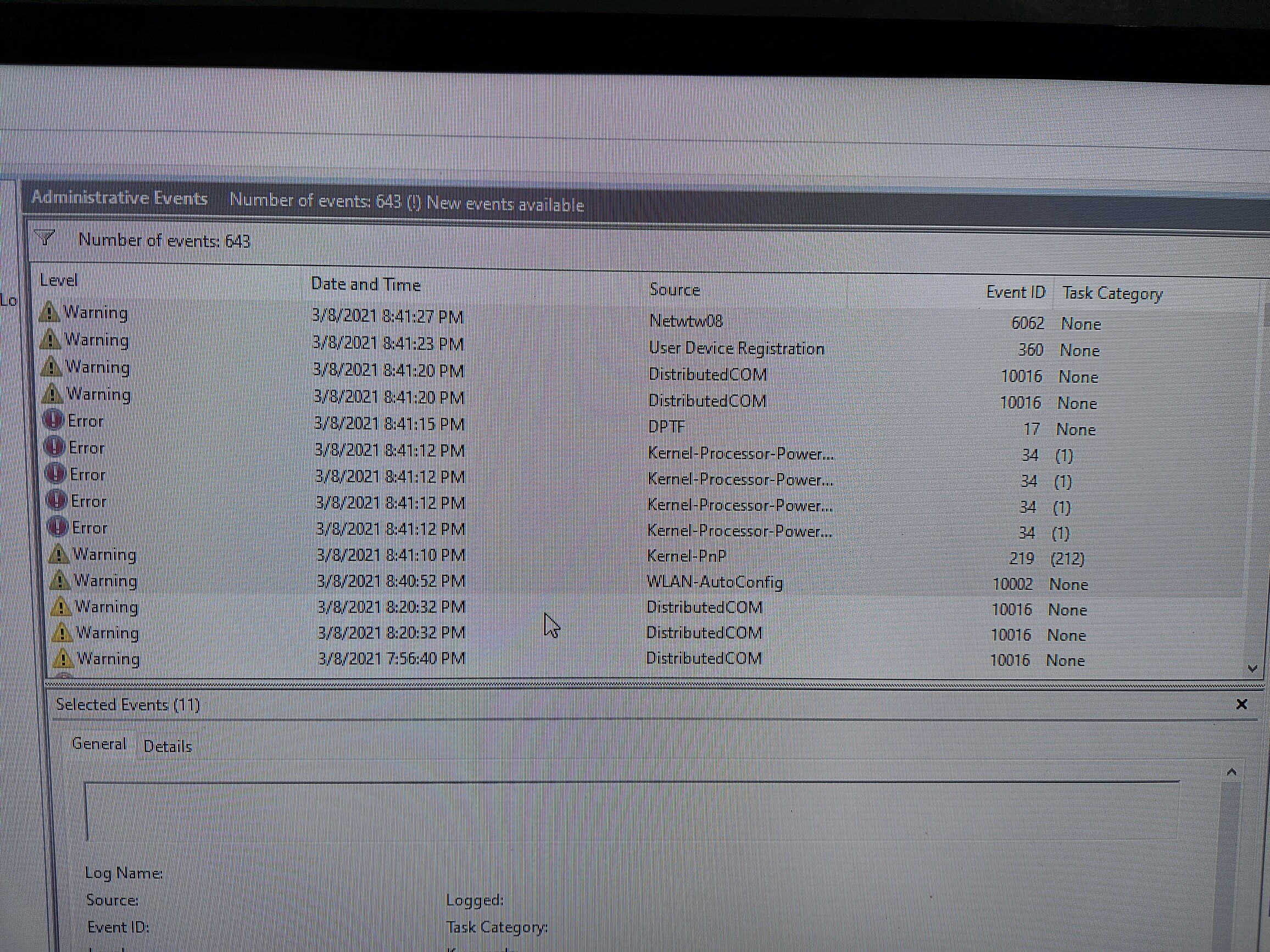
Task: Click warning icon of Netwtw08 event
Action: [x=50, y=313]
